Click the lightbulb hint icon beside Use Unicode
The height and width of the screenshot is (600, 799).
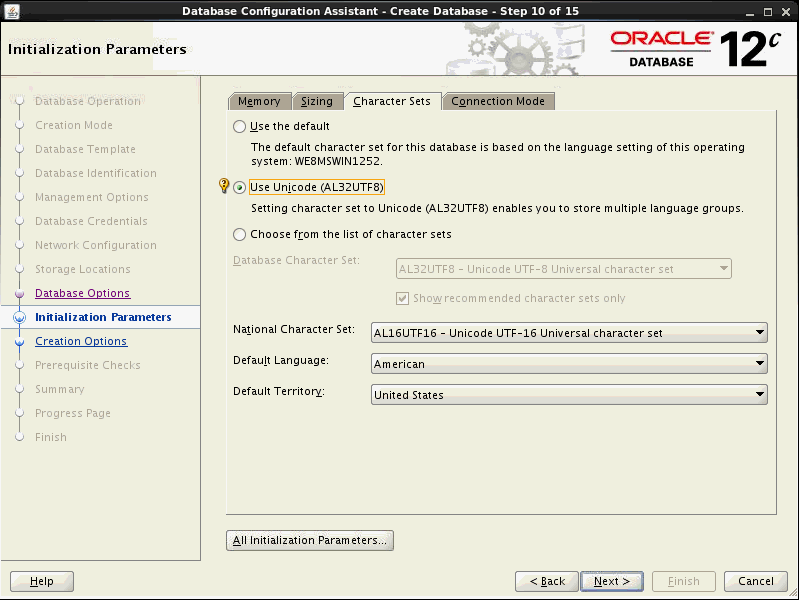click(223, 185)
